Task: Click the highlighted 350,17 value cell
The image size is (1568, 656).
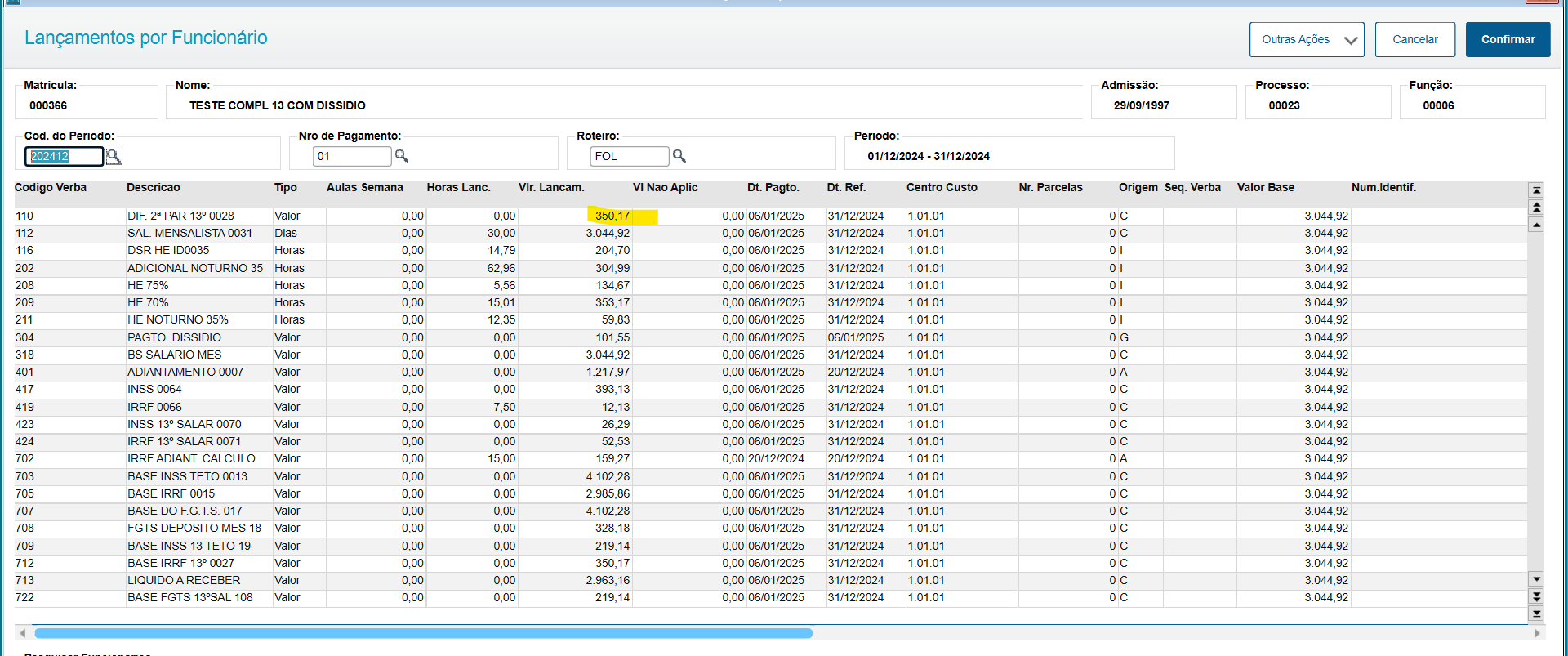Action: pos(612,216)
